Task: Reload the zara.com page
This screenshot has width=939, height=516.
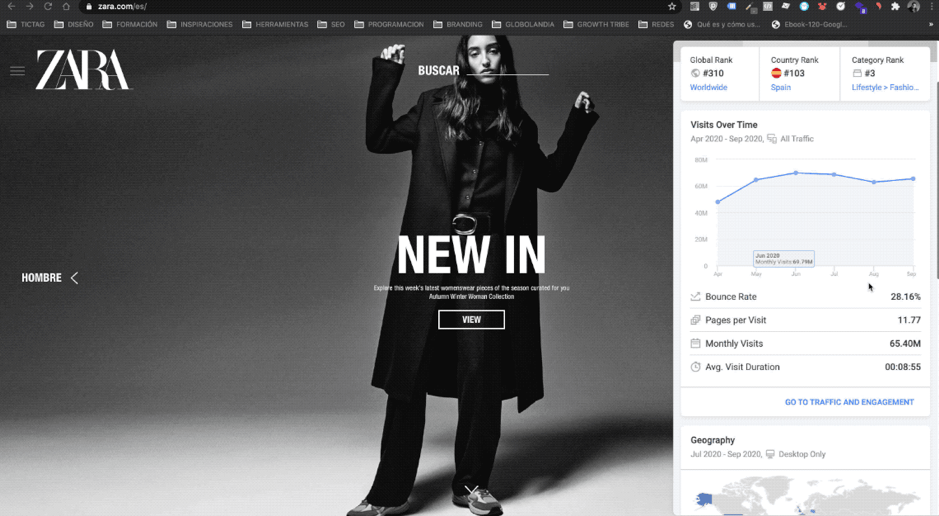Action: click(x=48, y=7)
